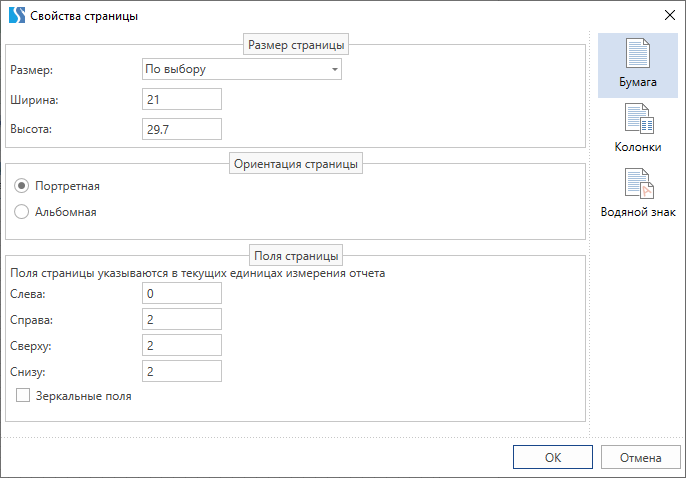Viewport: 686px width, 478px height.
Task: Click the Зеркальные поля label text
Action: (x=83, y=396)
